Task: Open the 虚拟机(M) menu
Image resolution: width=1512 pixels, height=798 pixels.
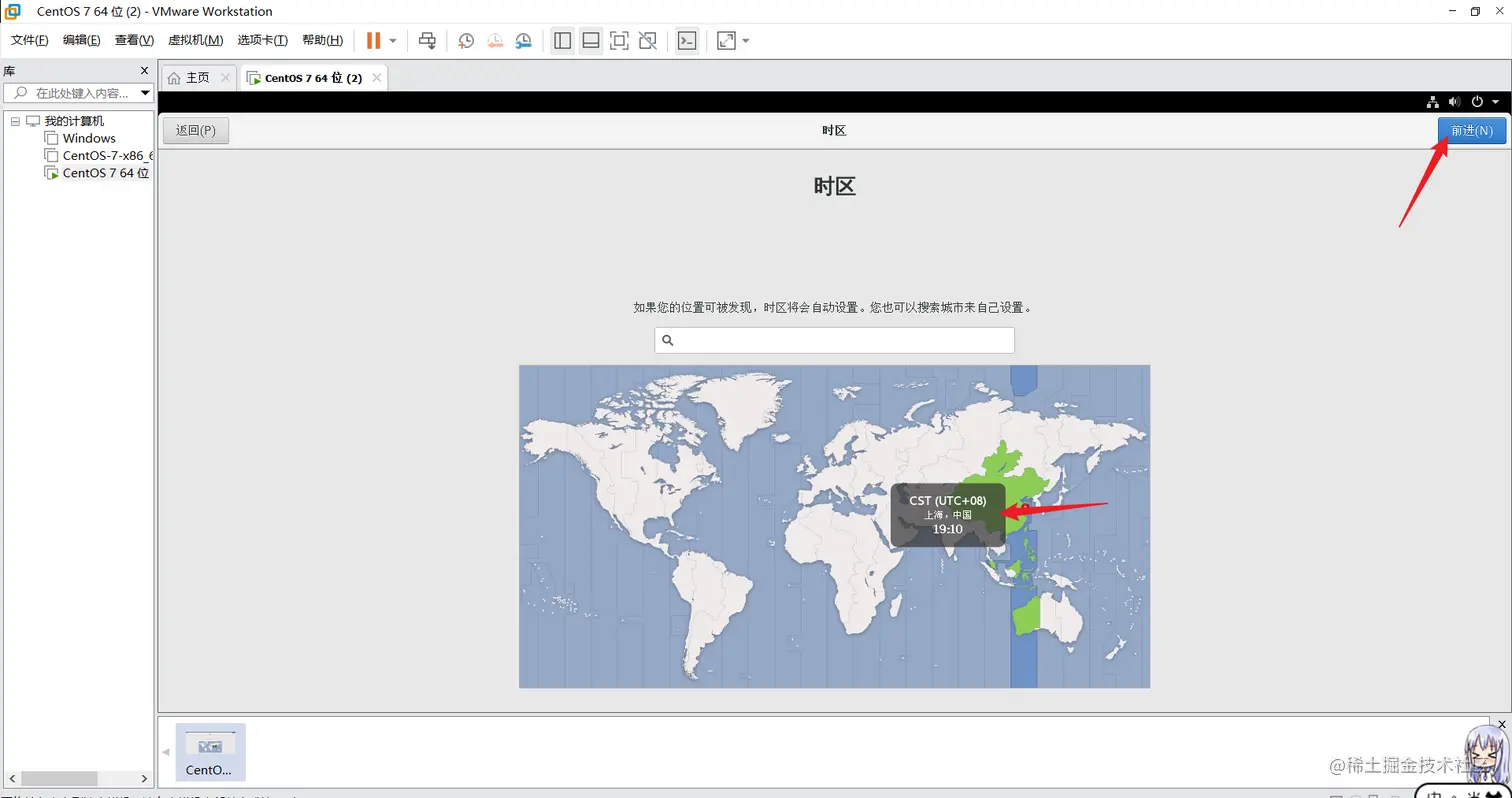Action: [x=195, y=40]
